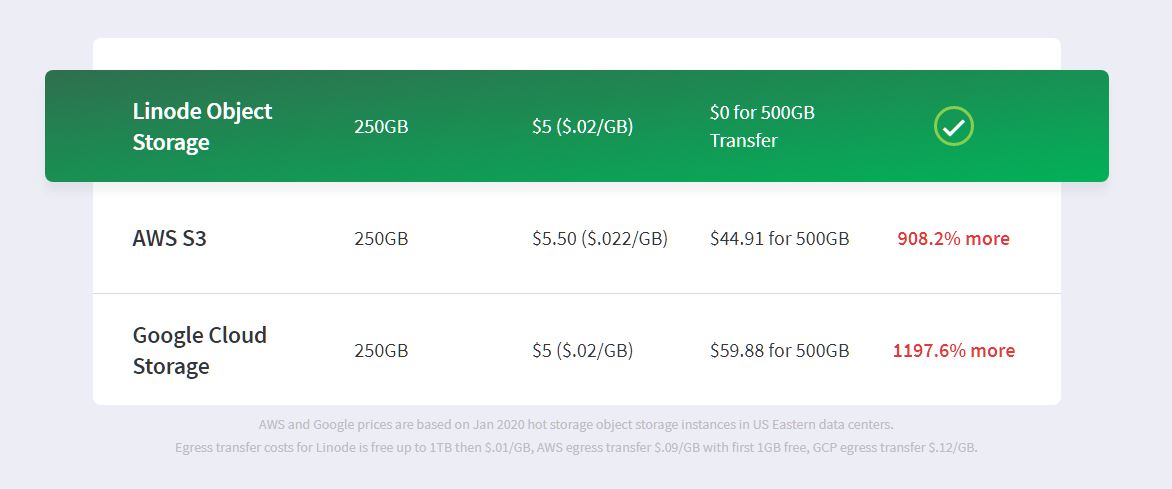Click the green highlighted Linode banner
The image size is (1172, 489).
point(576,126)
